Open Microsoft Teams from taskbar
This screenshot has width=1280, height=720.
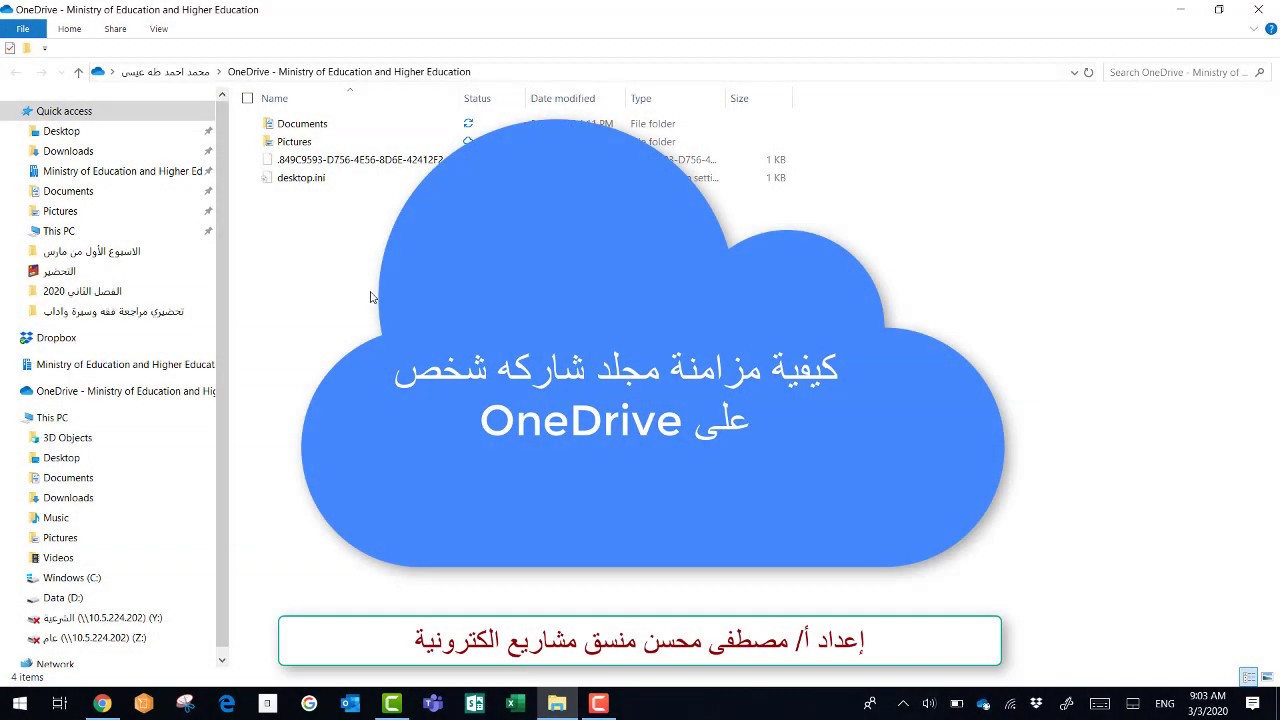433,704
